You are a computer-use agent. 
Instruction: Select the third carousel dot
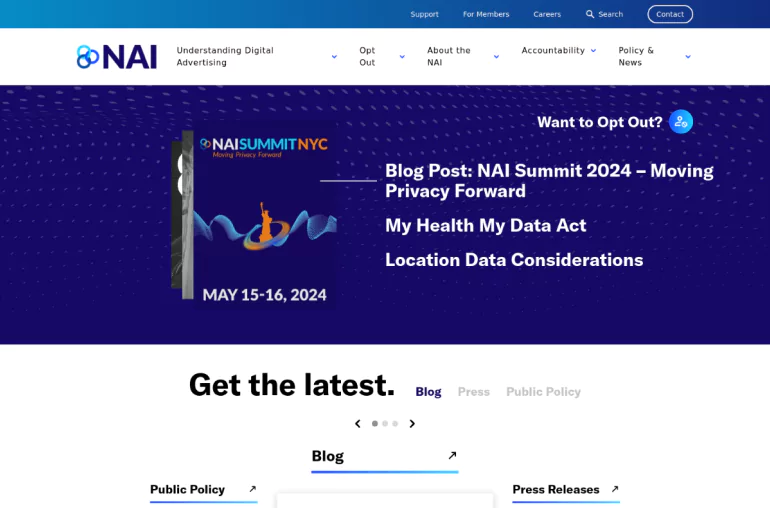point(395,423)
